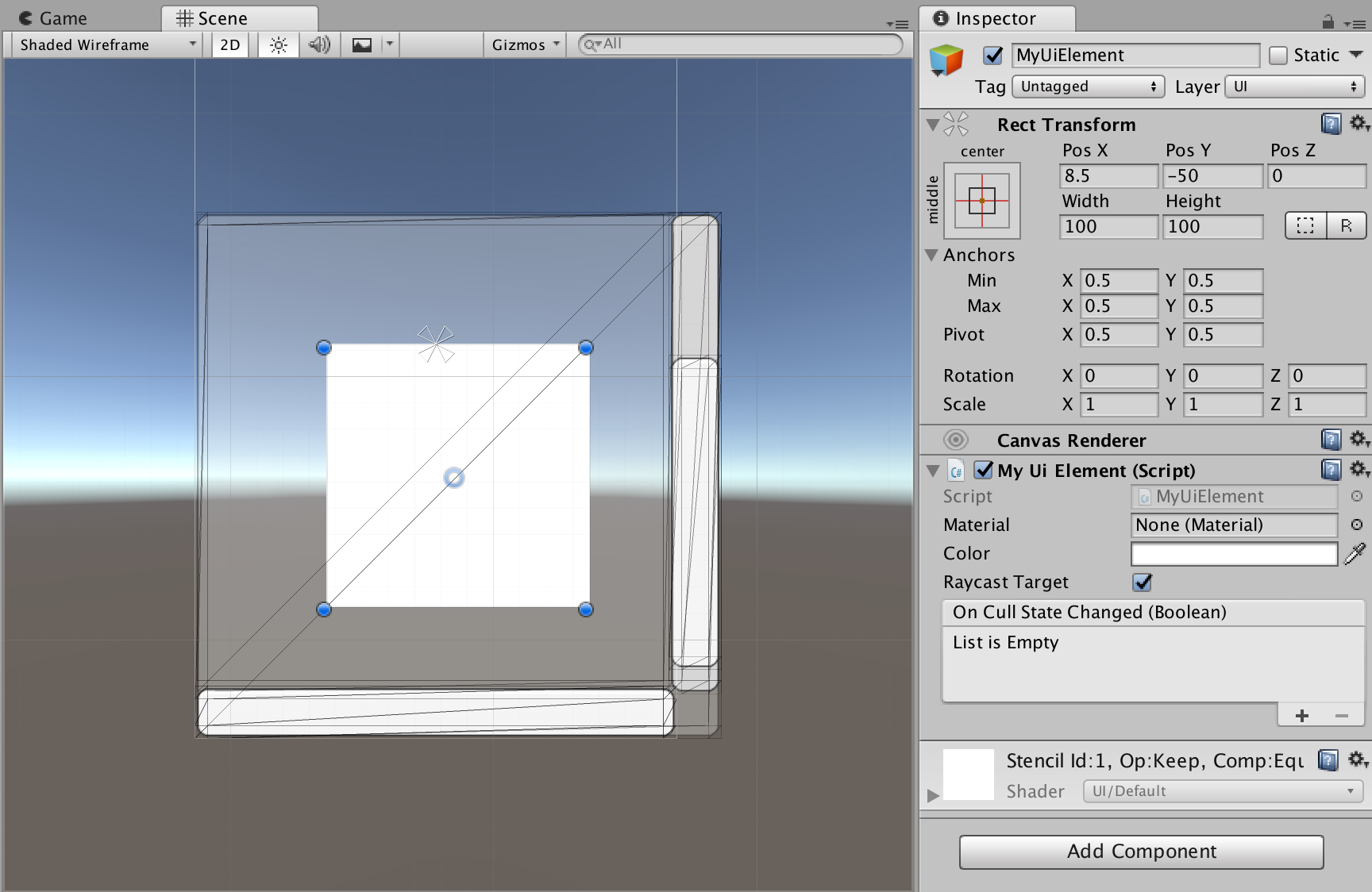Open Rect Transform help icon
This screenshot has height=892, width=1372.
[x=1331, y=123]
